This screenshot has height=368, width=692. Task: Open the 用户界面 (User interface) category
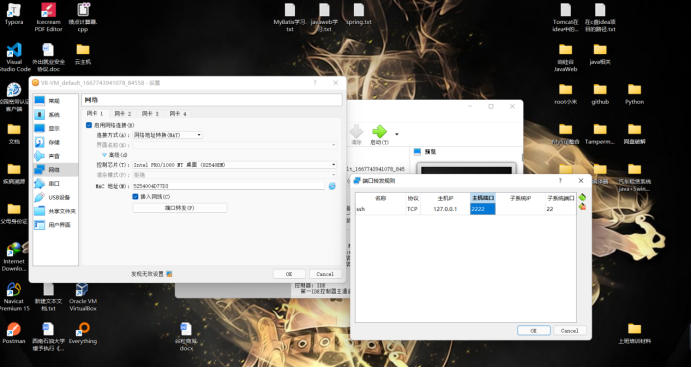(54, 225)
